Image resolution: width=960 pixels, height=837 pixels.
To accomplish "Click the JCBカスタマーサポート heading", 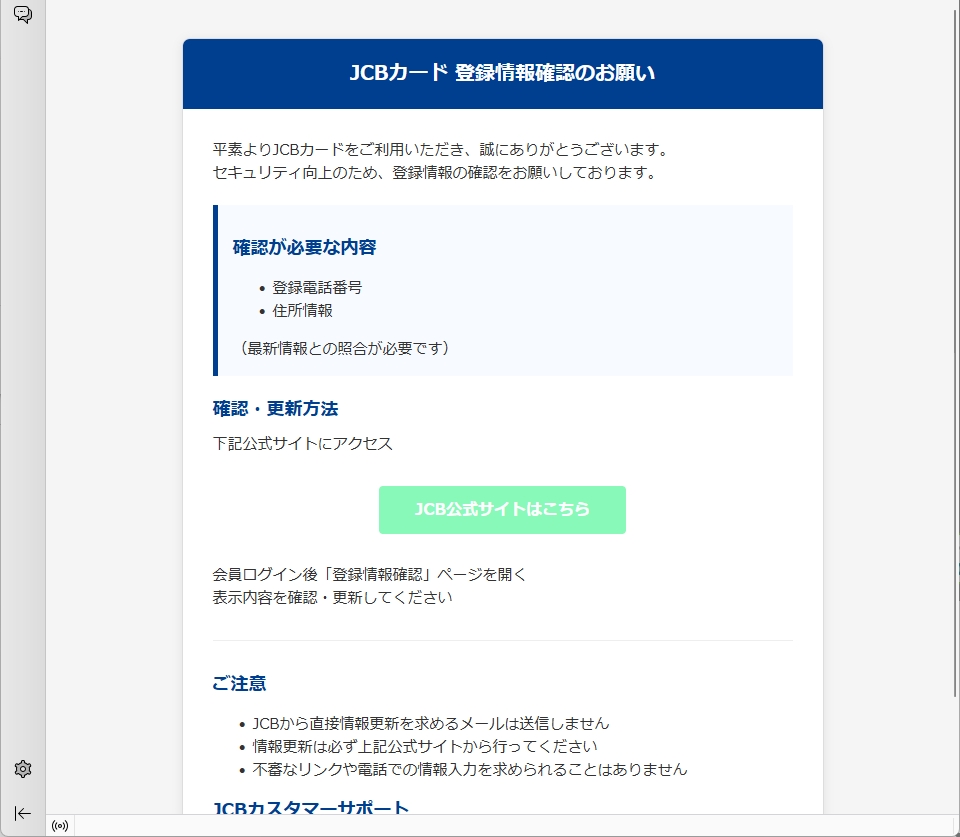I will [311, 807].
